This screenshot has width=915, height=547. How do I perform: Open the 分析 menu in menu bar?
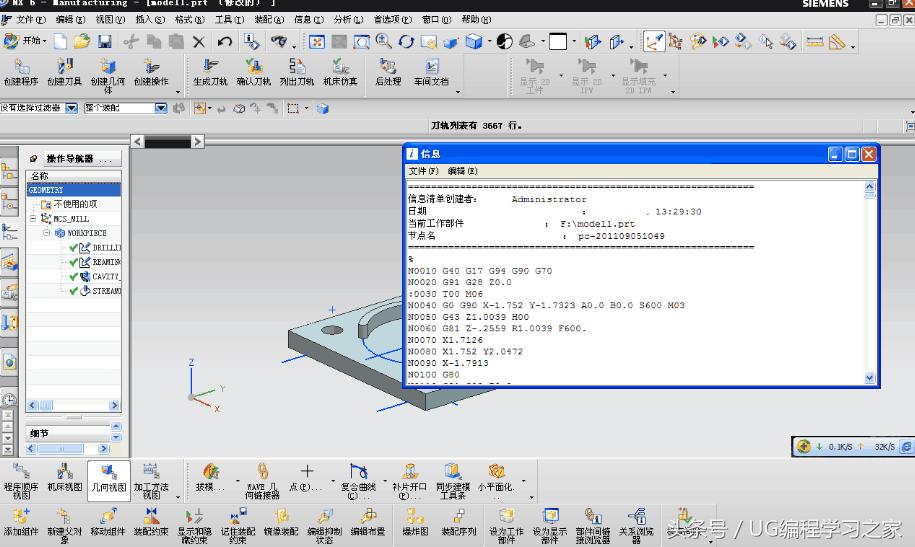click(x=348, y=19)
